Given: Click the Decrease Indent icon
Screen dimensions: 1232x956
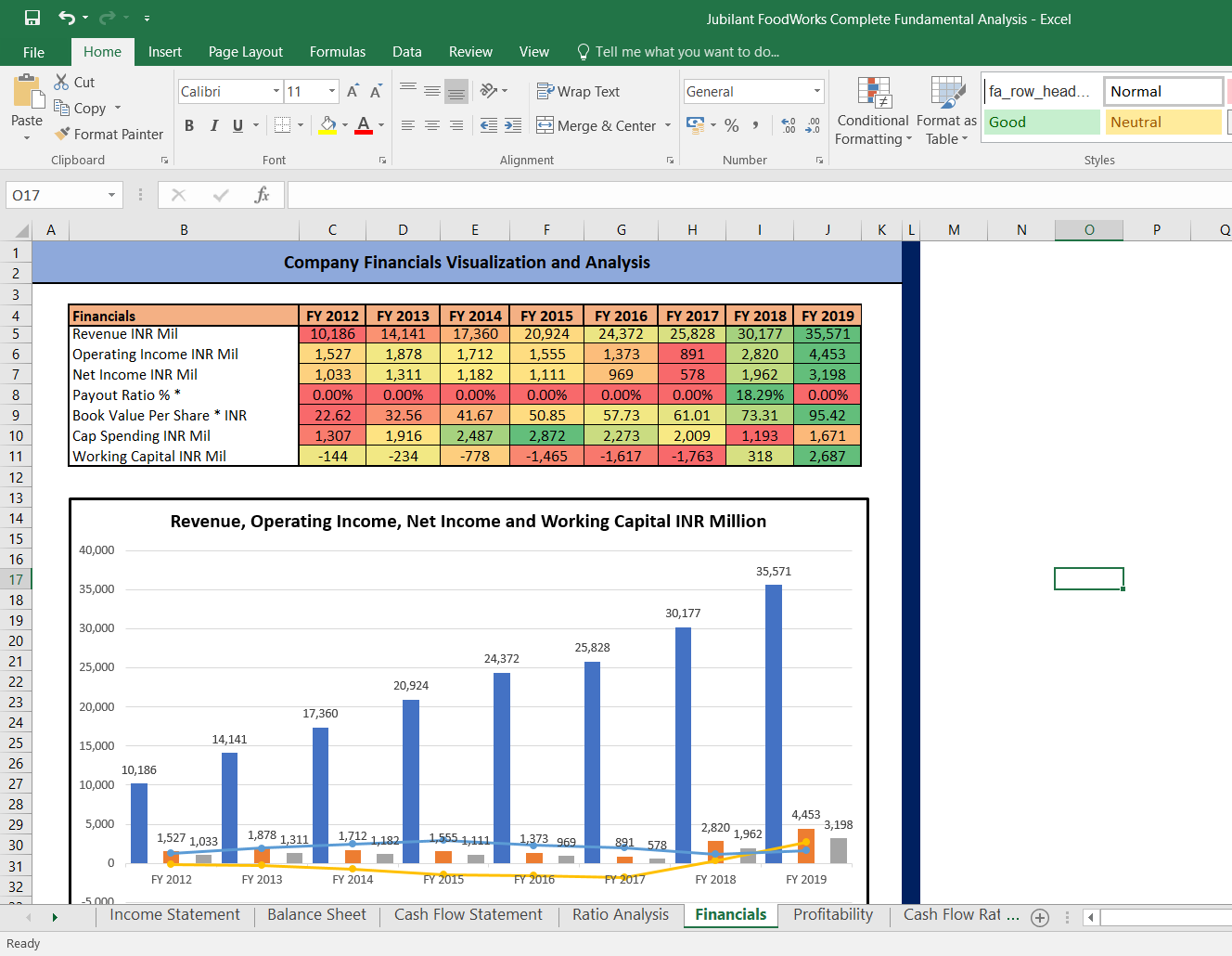Looking at the screenshot, I should tap(489, 125).
